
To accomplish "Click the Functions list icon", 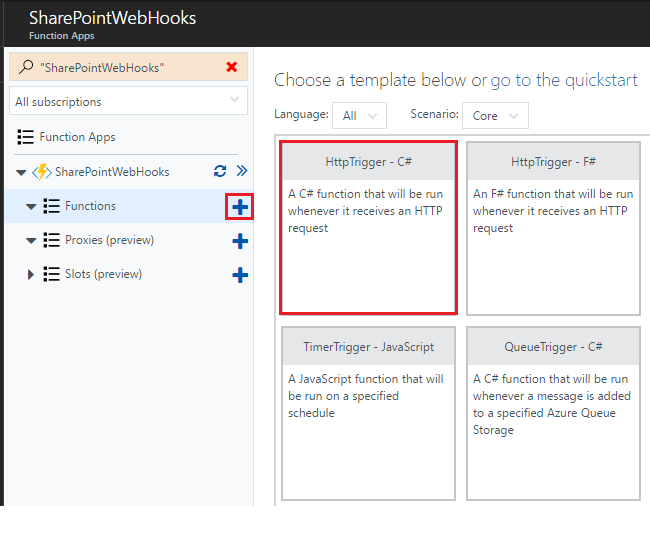I will click(x=51, y=206).
